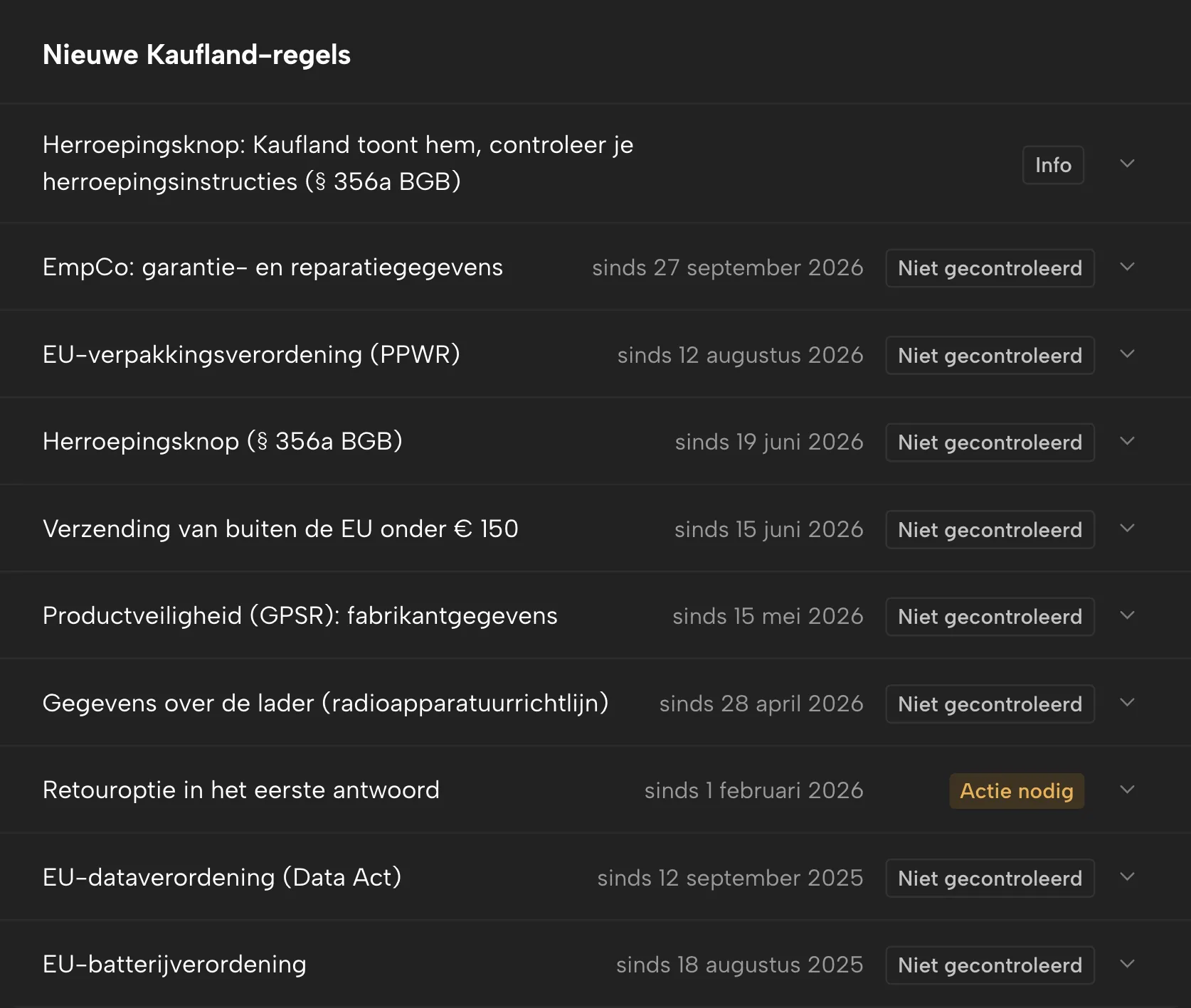This screenshot has width=1191, height=1008.
Task: Click Niet gecontroleerd badge for EU-batterijverordening
Action: click(x=990, y=965)
